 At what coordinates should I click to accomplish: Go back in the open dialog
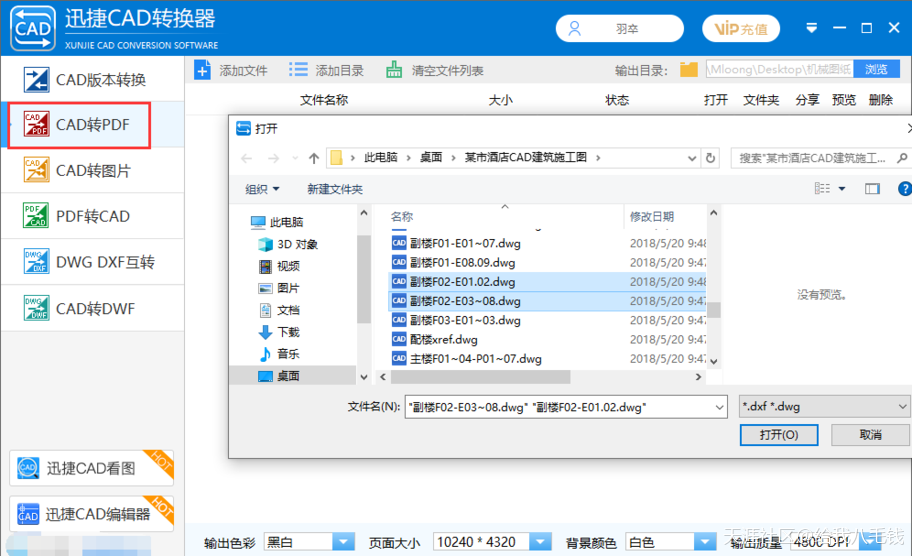247,158
